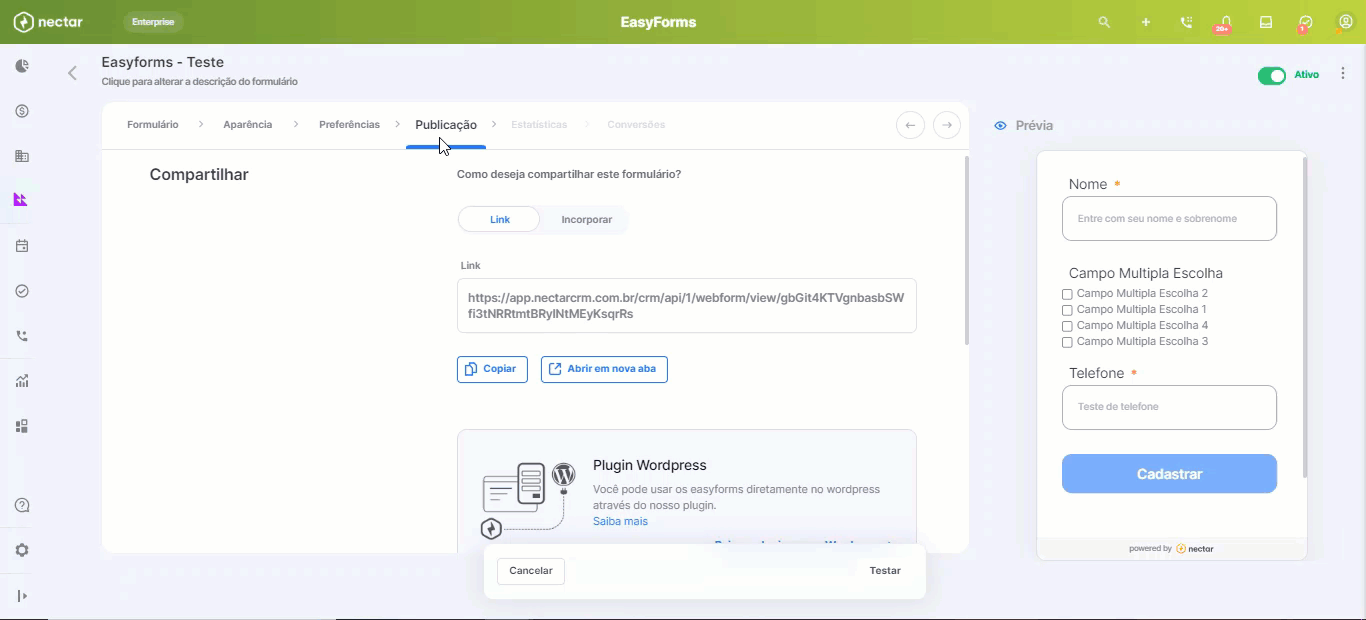Viewport: 1366px width, 620px height.
Task: Click the Testar button
Action: [x=885, y=571]
